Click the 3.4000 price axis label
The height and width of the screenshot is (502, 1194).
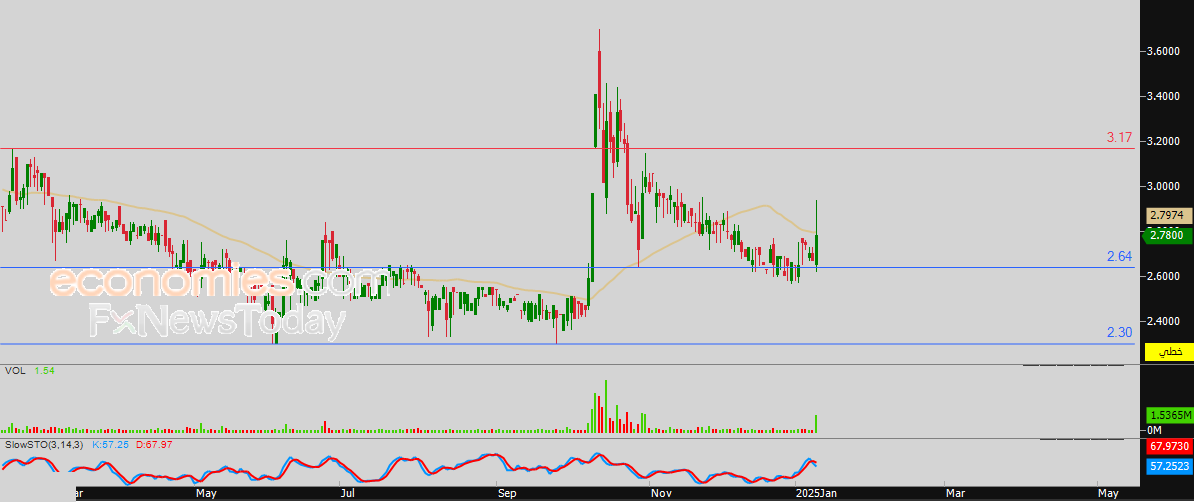point(1165,96)
